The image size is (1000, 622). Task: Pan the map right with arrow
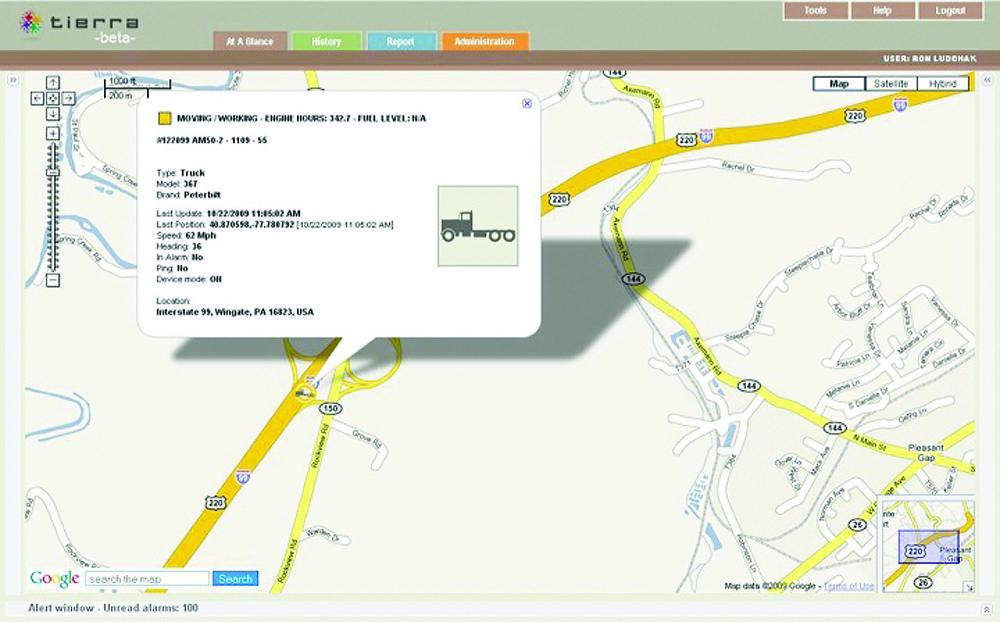pyautogui.click(x=68, y=98)
